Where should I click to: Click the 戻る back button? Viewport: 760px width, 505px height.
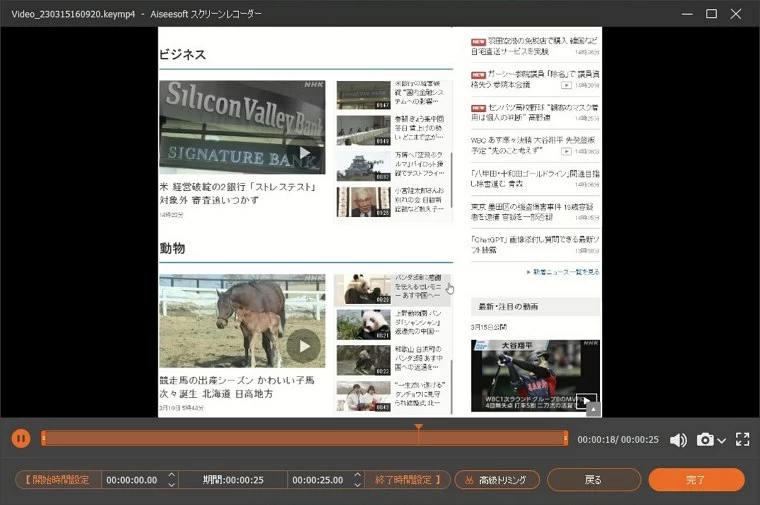point(594,480)
